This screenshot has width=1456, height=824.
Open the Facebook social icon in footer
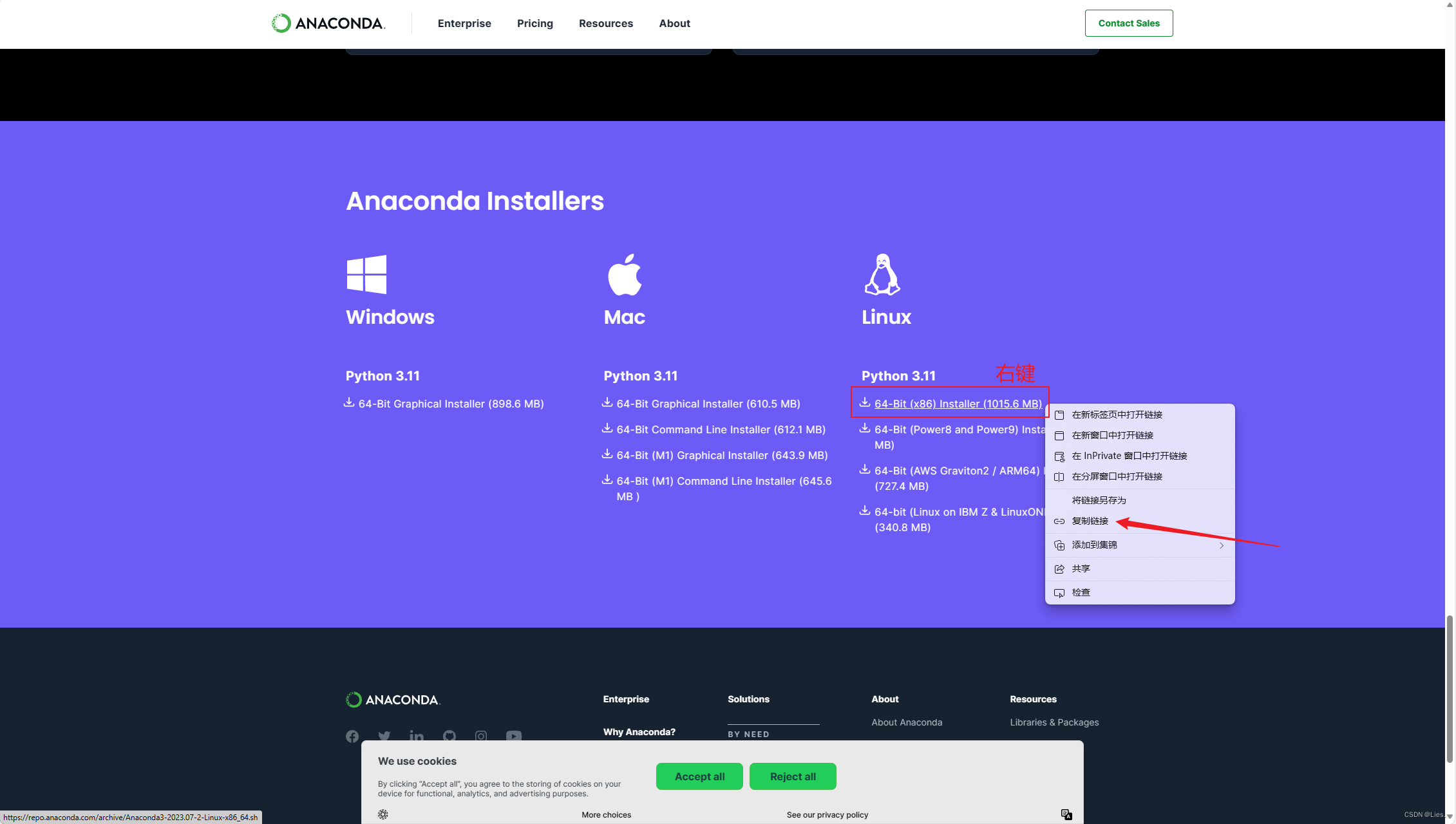pyautogui.click(x=352, y=736)
